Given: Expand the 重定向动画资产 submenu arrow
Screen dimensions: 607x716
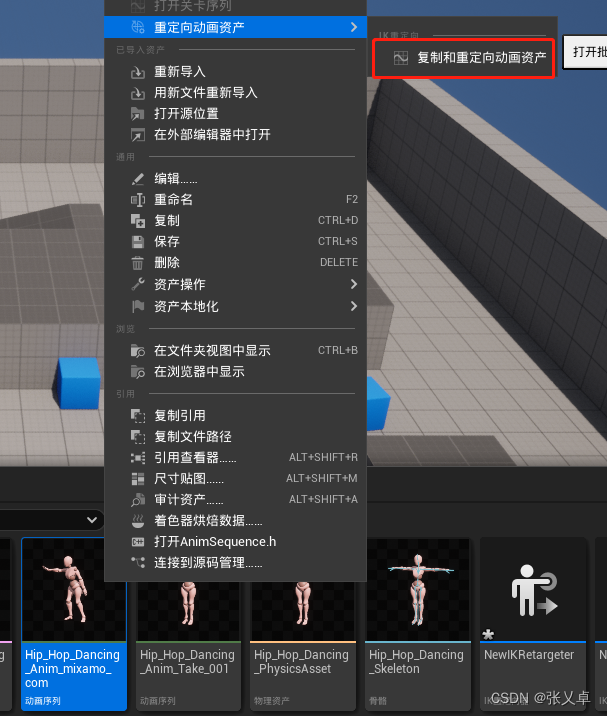Looking at the screenshot, I should pos(354,27).
